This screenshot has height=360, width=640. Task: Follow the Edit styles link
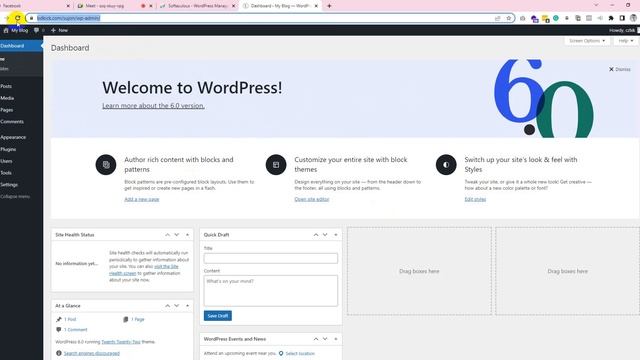click(x=475, y=199)
